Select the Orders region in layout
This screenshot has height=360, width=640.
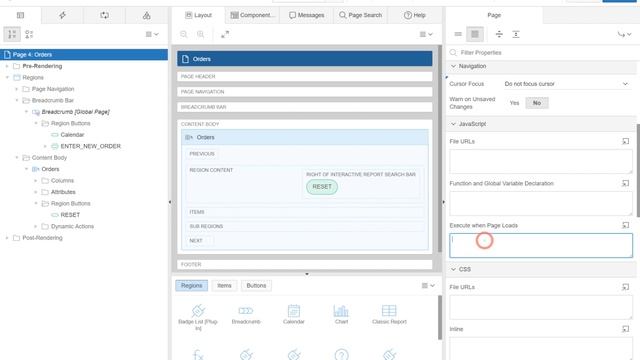click(304, 138)
